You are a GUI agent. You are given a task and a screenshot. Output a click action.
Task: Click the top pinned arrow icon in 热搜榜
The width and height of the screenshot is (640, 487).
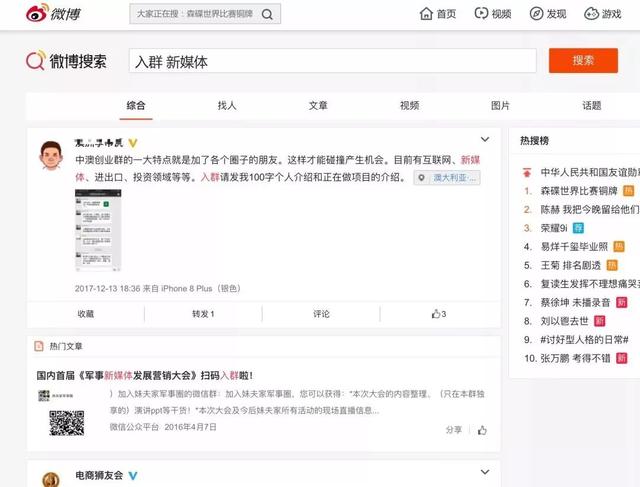pos(527,172)
